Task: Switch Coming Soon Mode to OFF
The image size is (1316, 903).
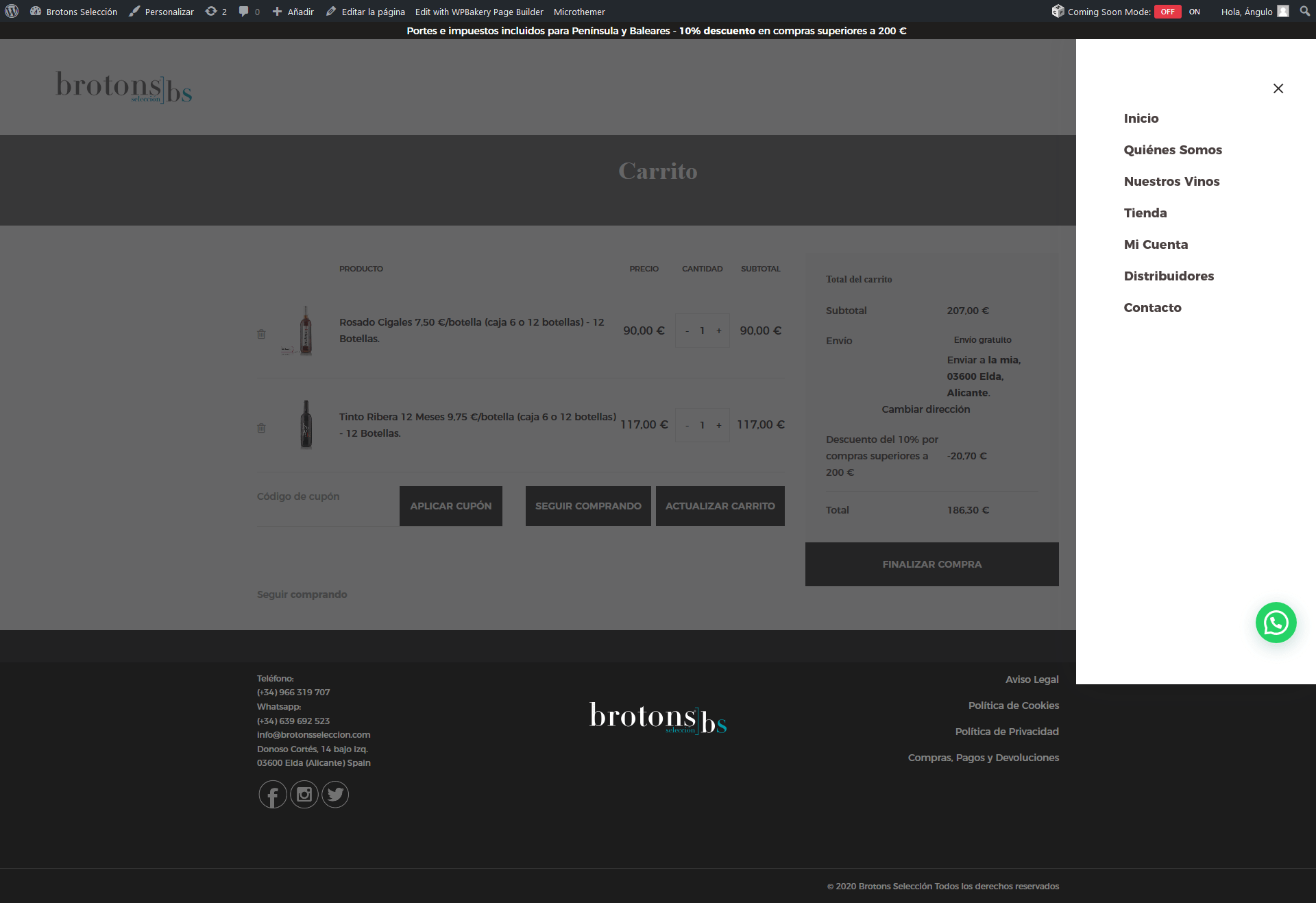Action: click(x=1167, y=12)
